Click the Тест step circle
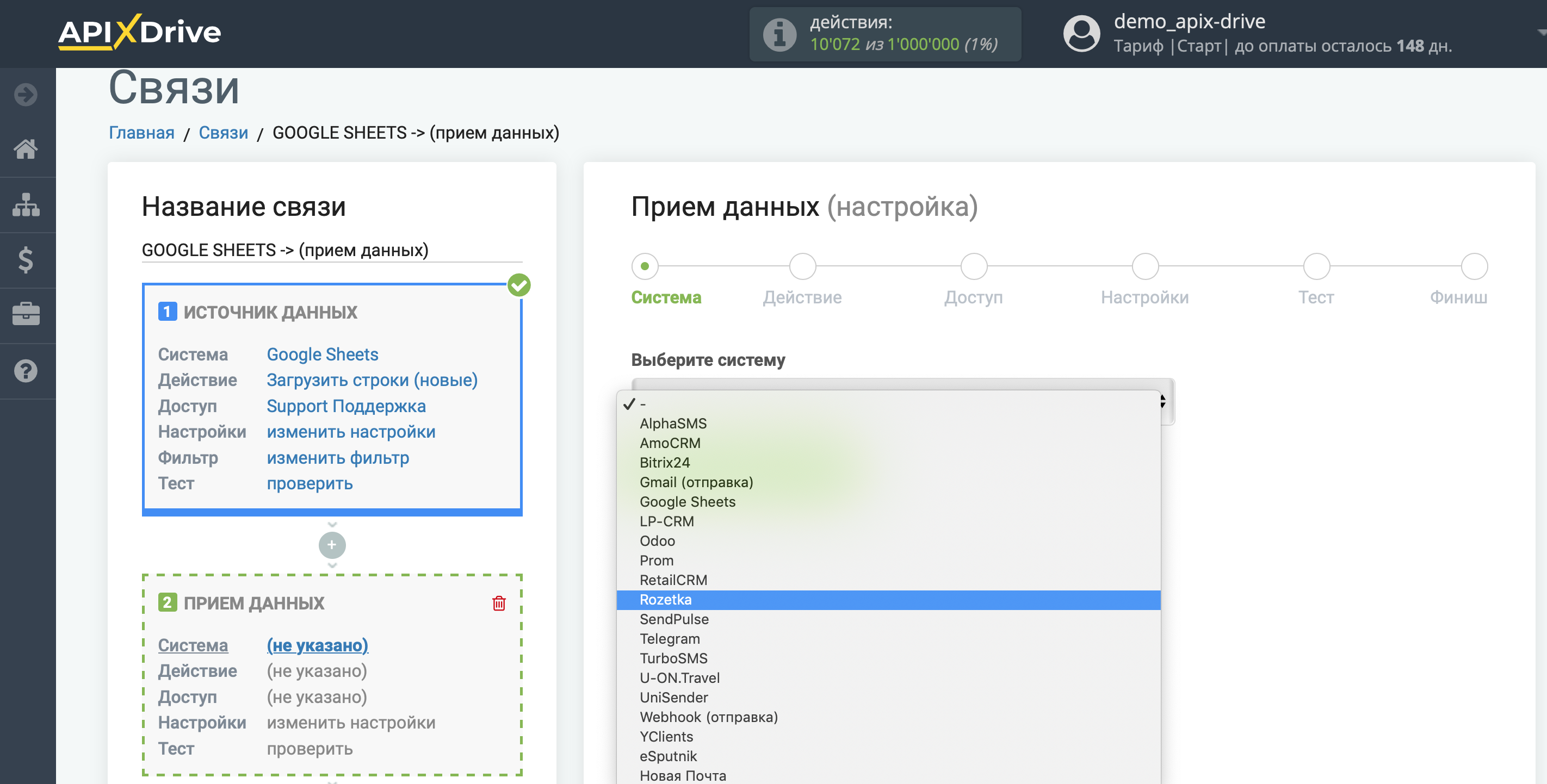The height and width of the screenshot is (784, 1547). pyautogui.click(x=1316, y=266)
